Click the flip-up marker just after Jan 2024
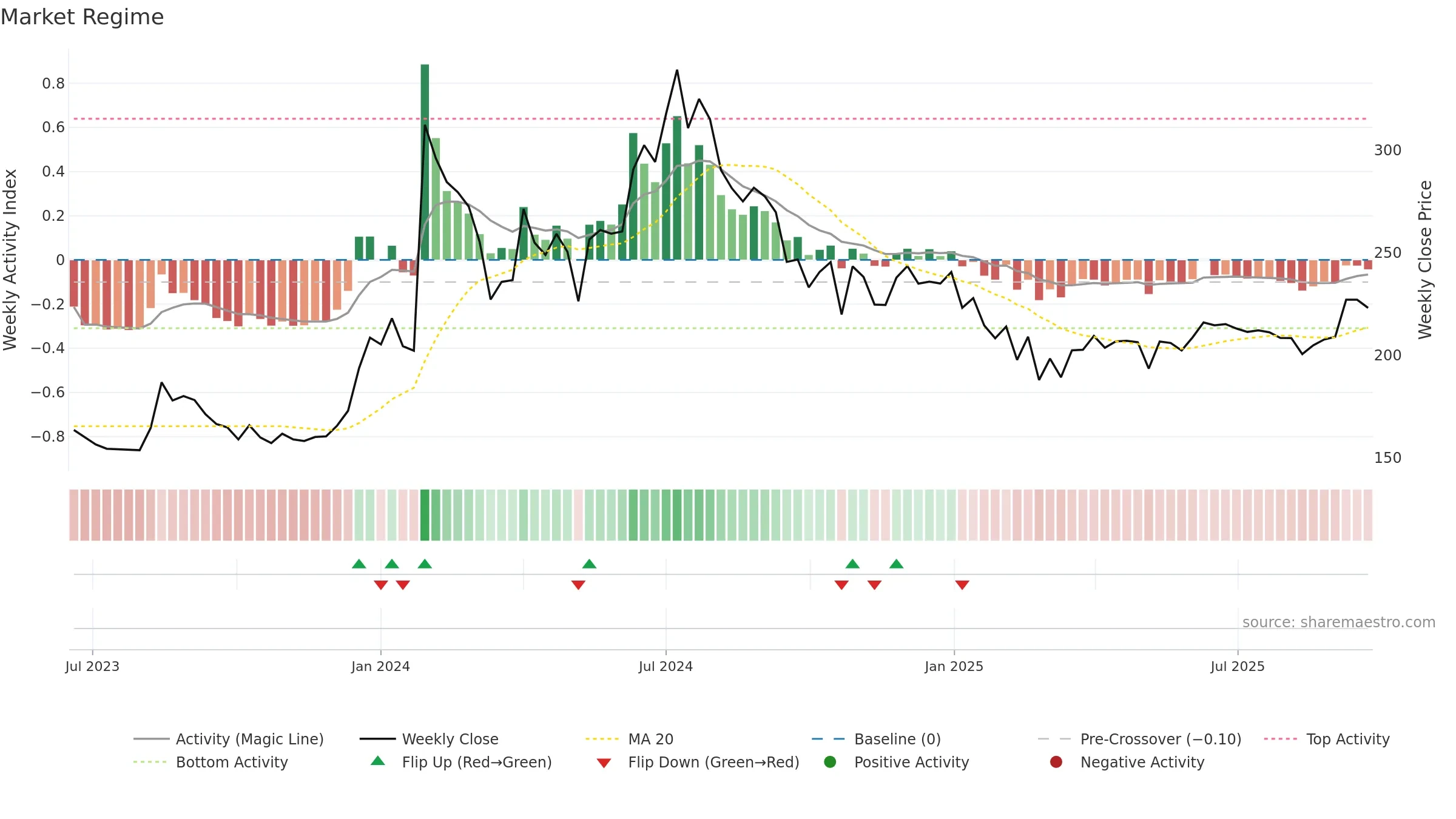 click(392, 564)
